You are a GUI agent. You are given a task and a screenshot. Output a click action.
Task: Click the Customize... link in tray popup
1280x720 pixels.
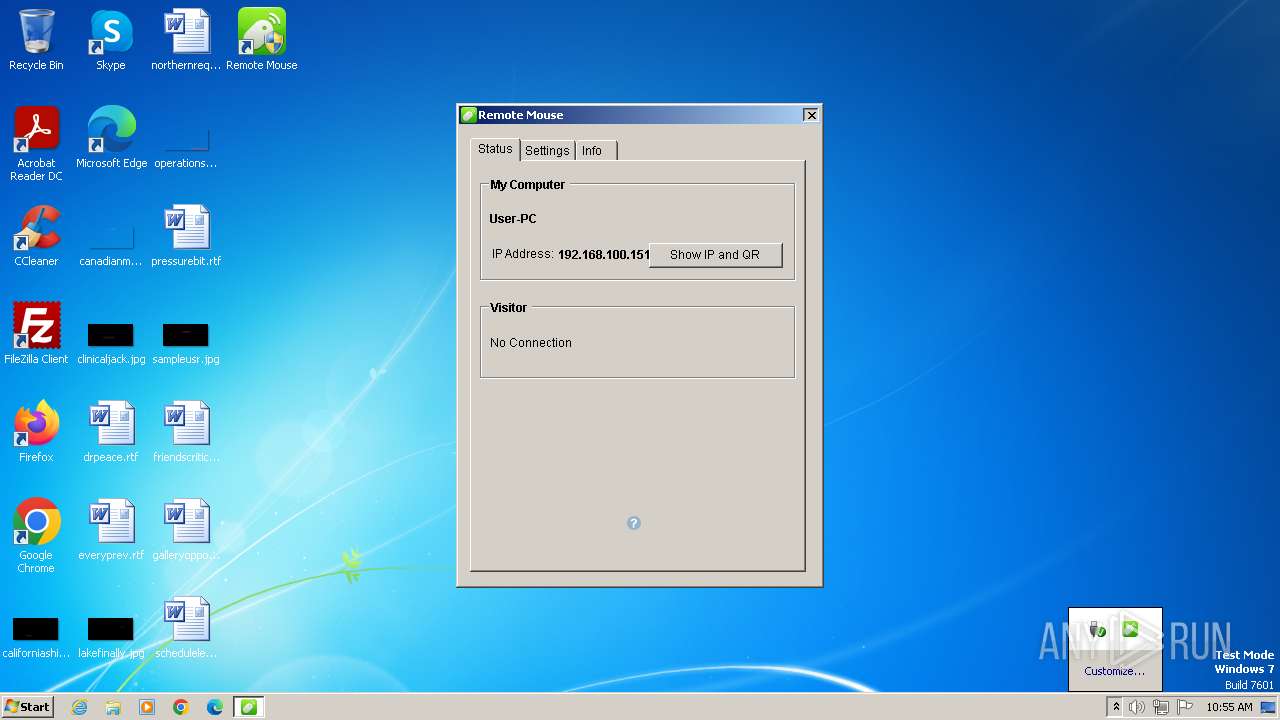tap(1115, 671)
